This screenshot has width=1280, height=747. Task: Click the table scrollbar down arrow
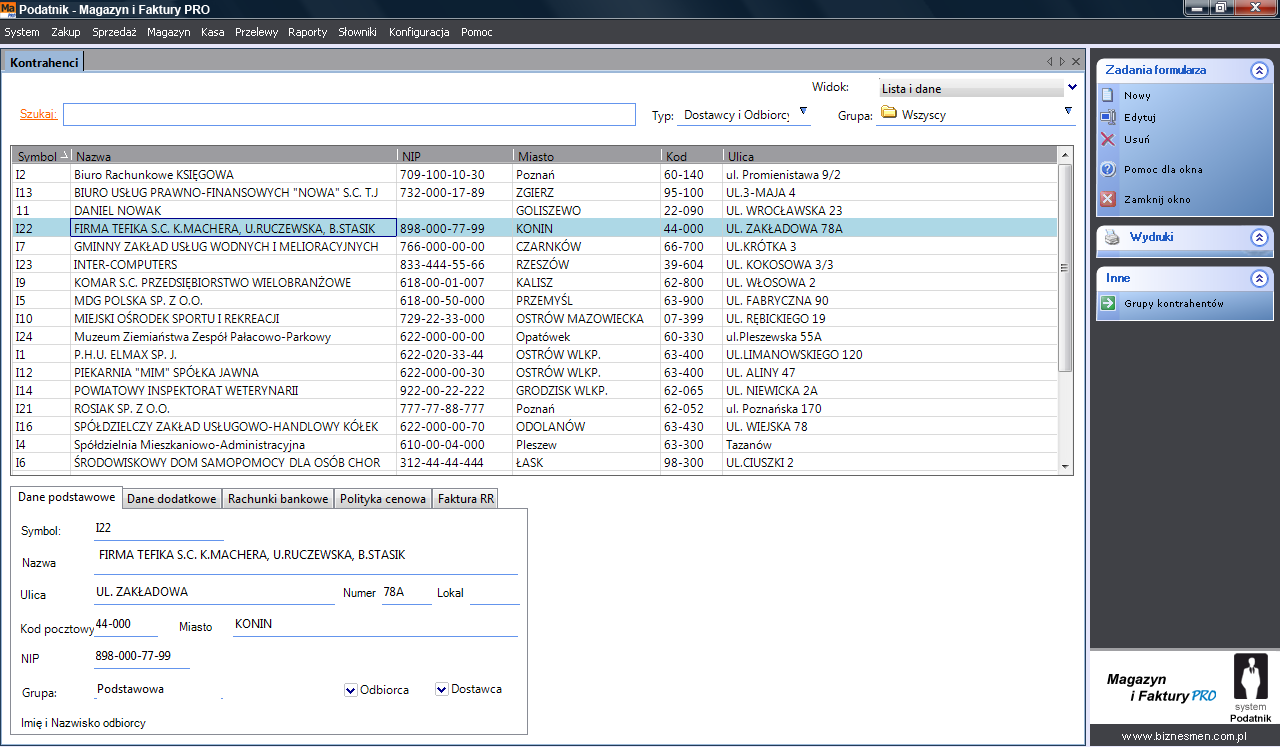click(x=1065, y=466)
